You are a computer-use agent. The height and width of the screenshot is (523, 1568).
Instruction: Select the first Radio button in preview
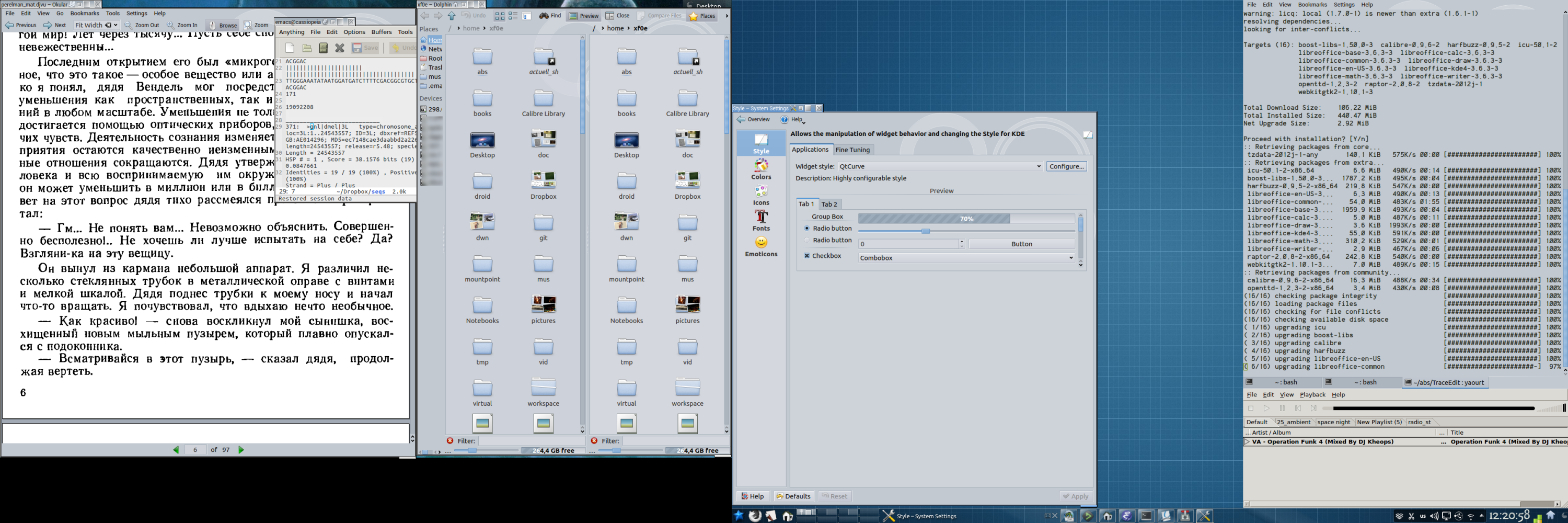coord(827,229)
